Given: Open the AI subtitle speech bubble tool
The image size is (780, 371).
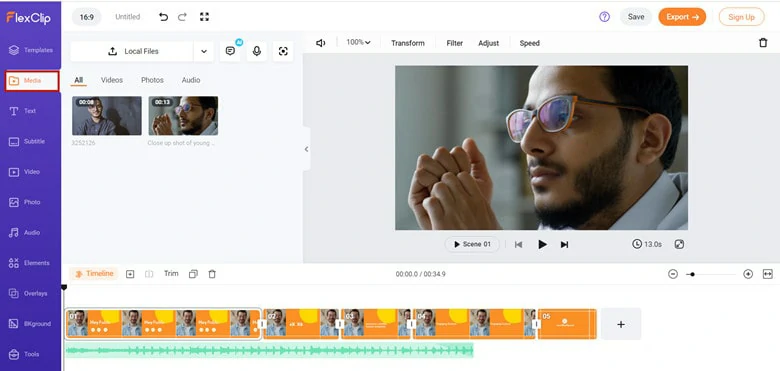Looking at the screenshot, I should click(x=230, y=51).
